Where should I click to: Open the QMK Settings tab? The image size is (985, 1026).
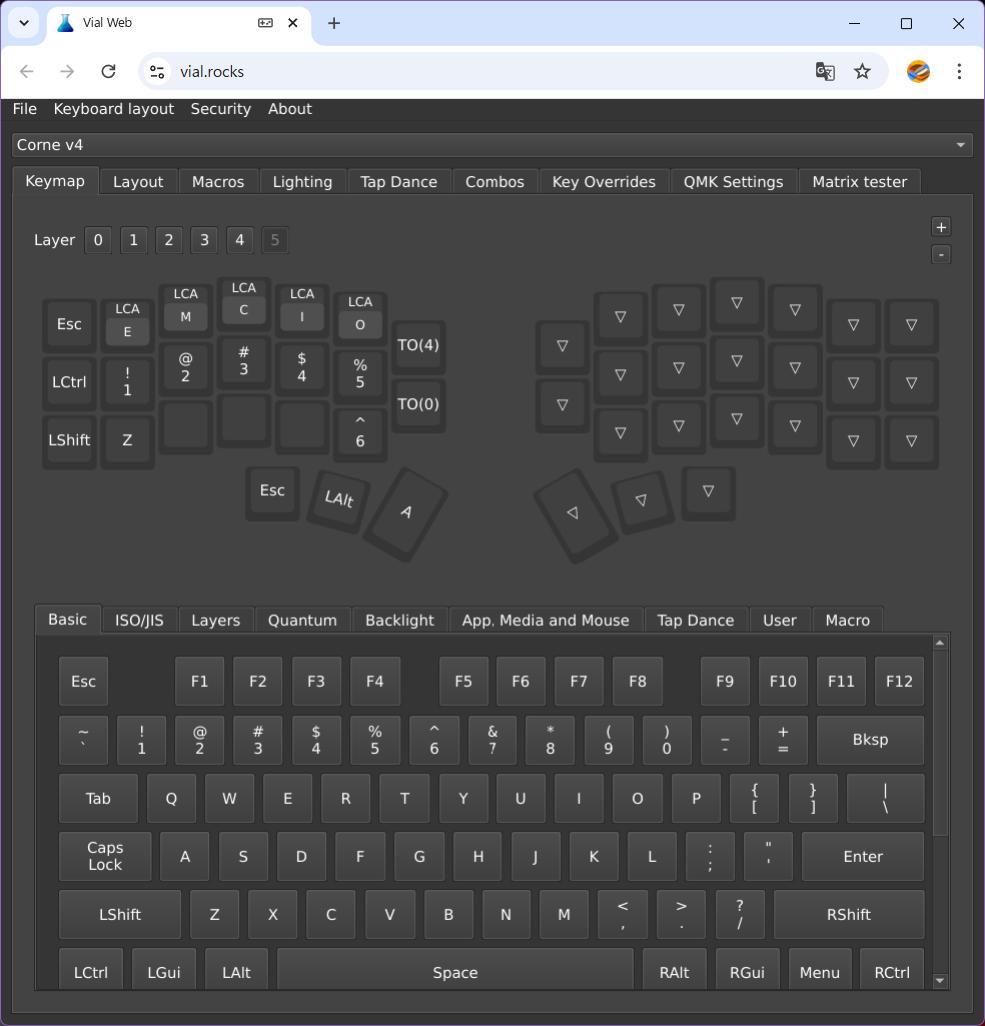pos(734,182)
